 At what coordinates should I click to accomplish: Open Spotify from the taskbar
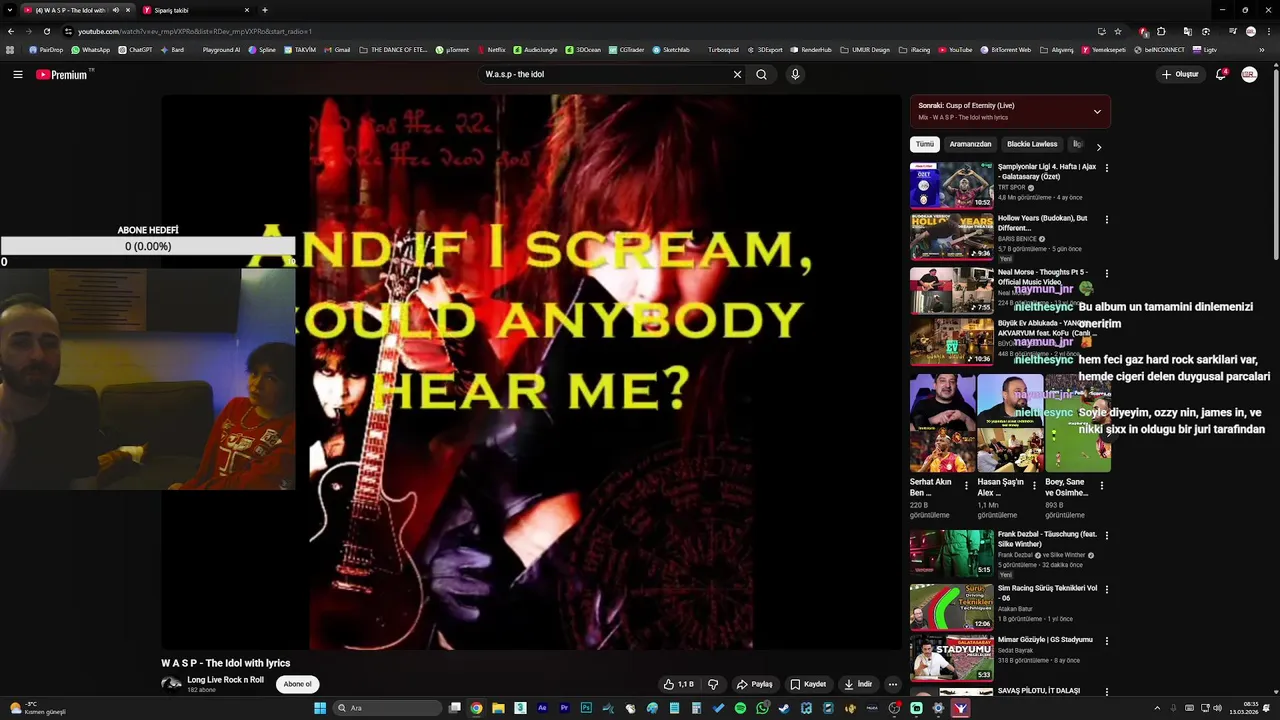740,708
